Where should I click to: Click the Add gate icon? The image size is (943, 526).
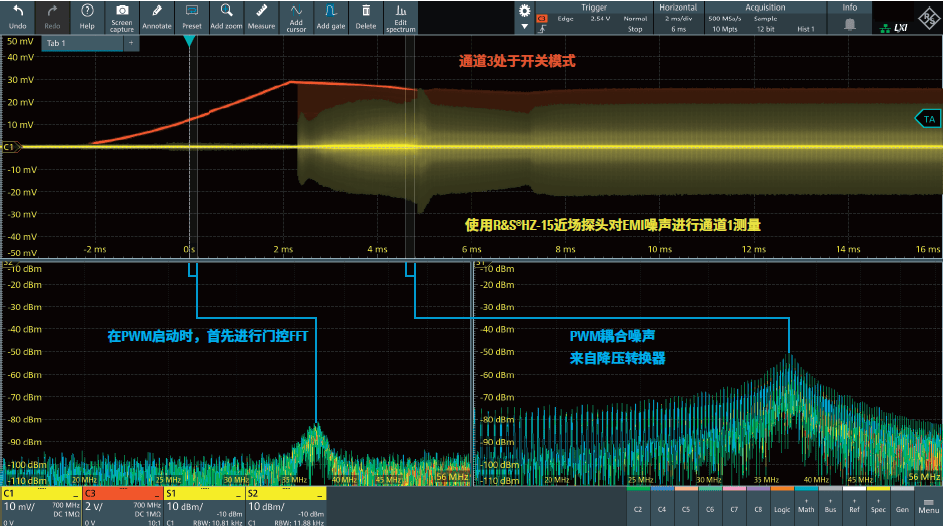coord(330,16)
